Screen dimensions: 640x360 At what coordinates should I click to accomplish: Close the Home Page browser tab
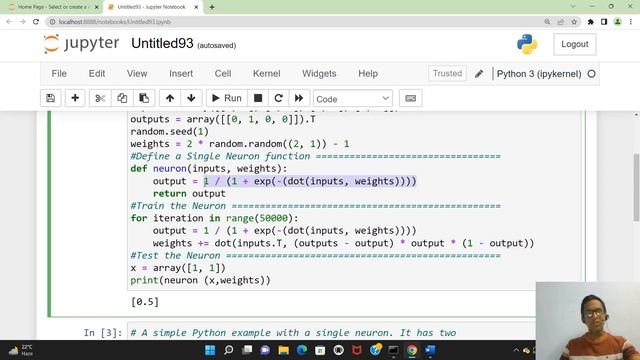click(97, 7)
